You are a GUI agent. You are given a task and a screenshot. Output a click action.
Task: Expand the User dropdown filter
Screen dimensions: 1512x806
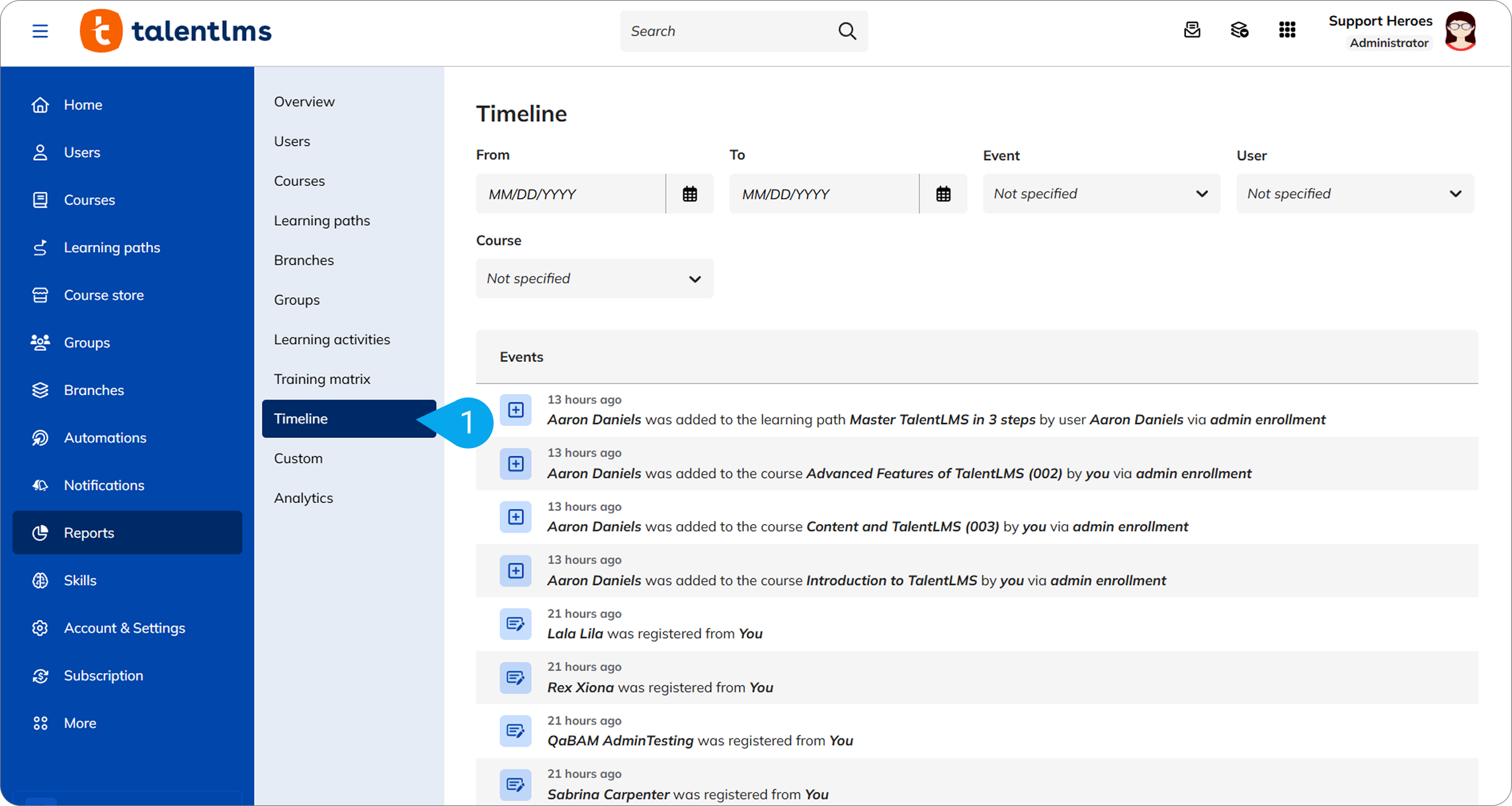pos(1355,194)
